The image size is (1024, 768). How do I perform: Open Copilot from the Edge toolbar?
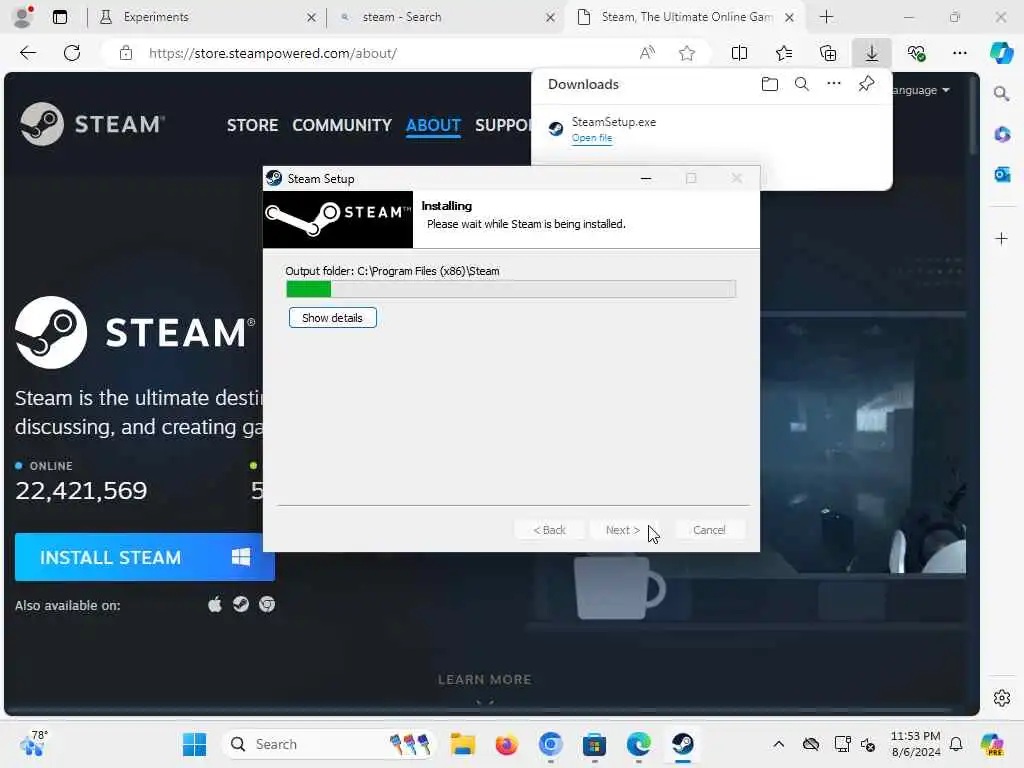tap(1001, 54)
